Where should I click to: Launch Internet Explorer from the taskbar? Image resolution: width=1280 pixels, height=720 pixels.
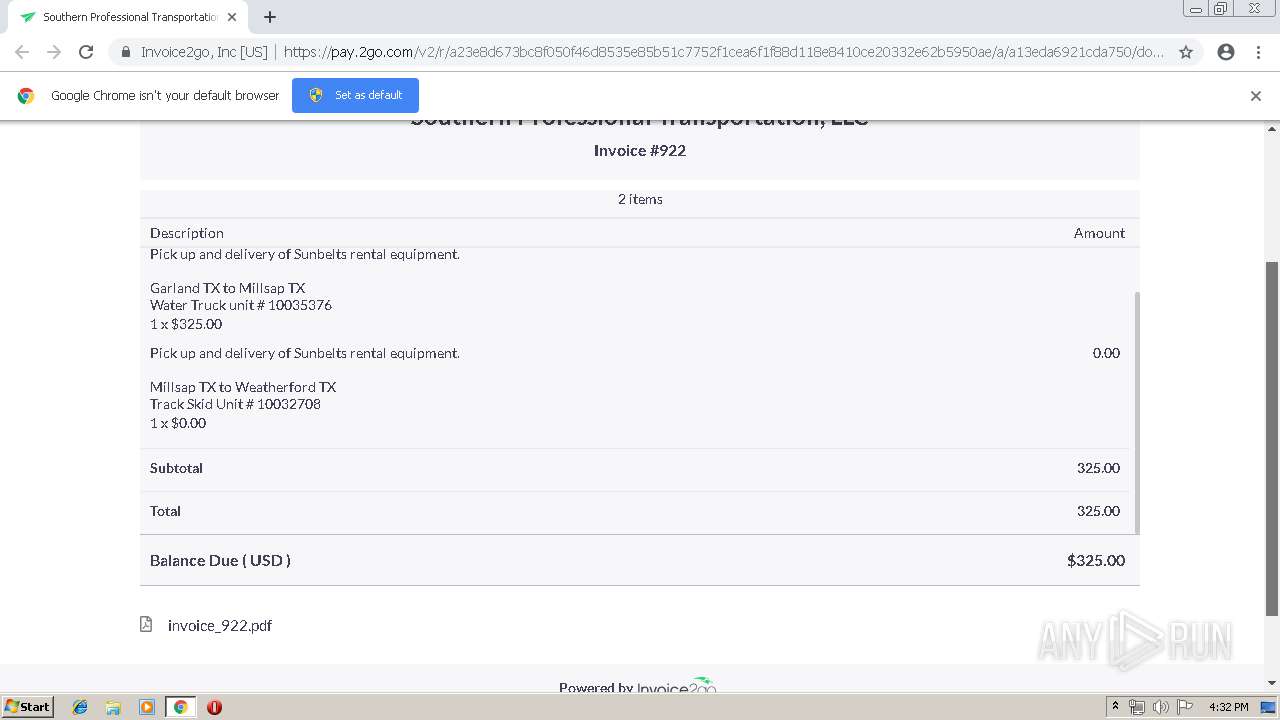(x=80, y=707)
